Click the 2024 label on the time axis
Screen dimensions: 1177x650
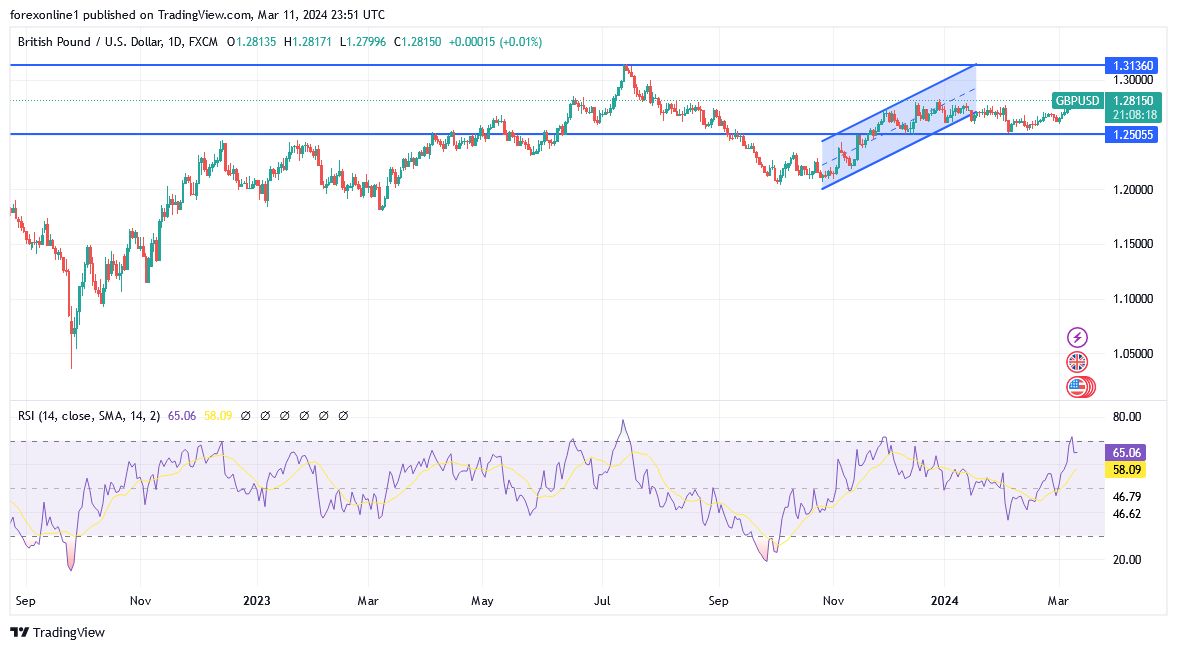click(x=945, y=601)
